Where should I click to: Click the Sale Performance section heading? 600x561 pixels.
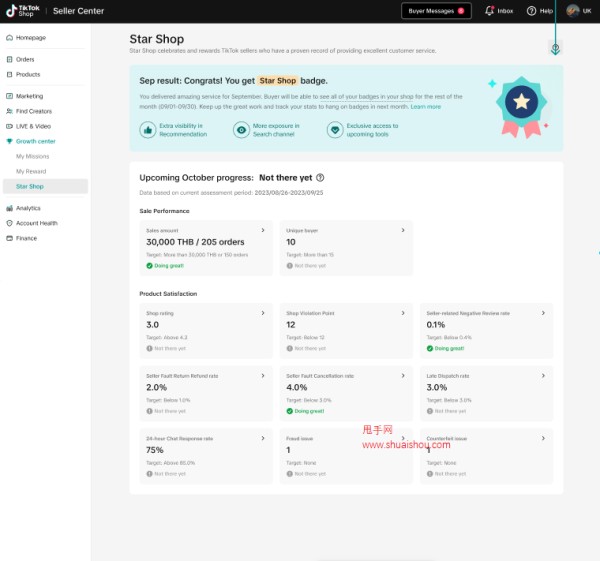tap(165, 211)
